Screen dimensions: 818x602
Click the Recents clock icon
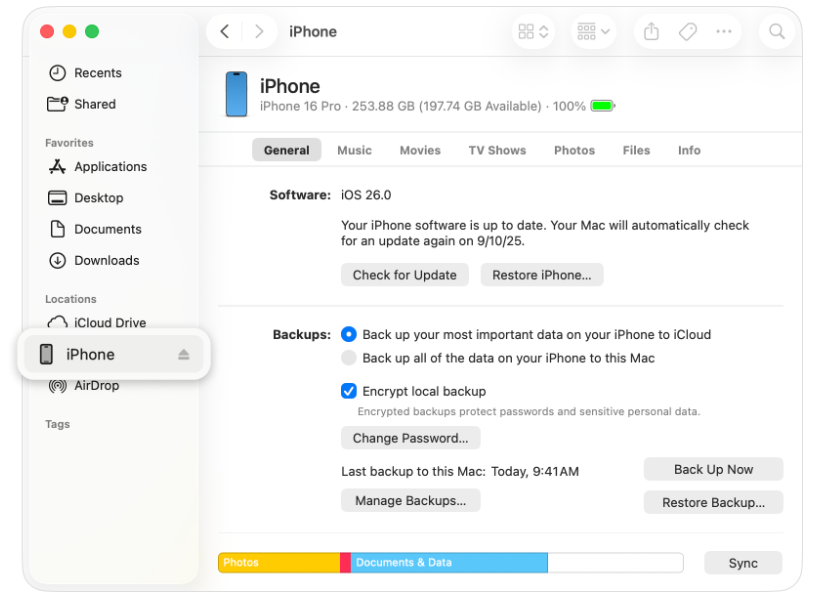coord(57,73)
